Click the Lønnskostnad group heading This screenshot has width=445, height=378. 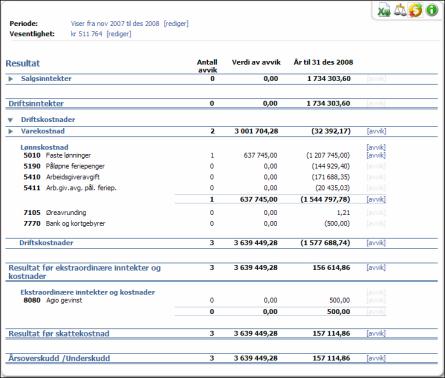coord(44,147)
